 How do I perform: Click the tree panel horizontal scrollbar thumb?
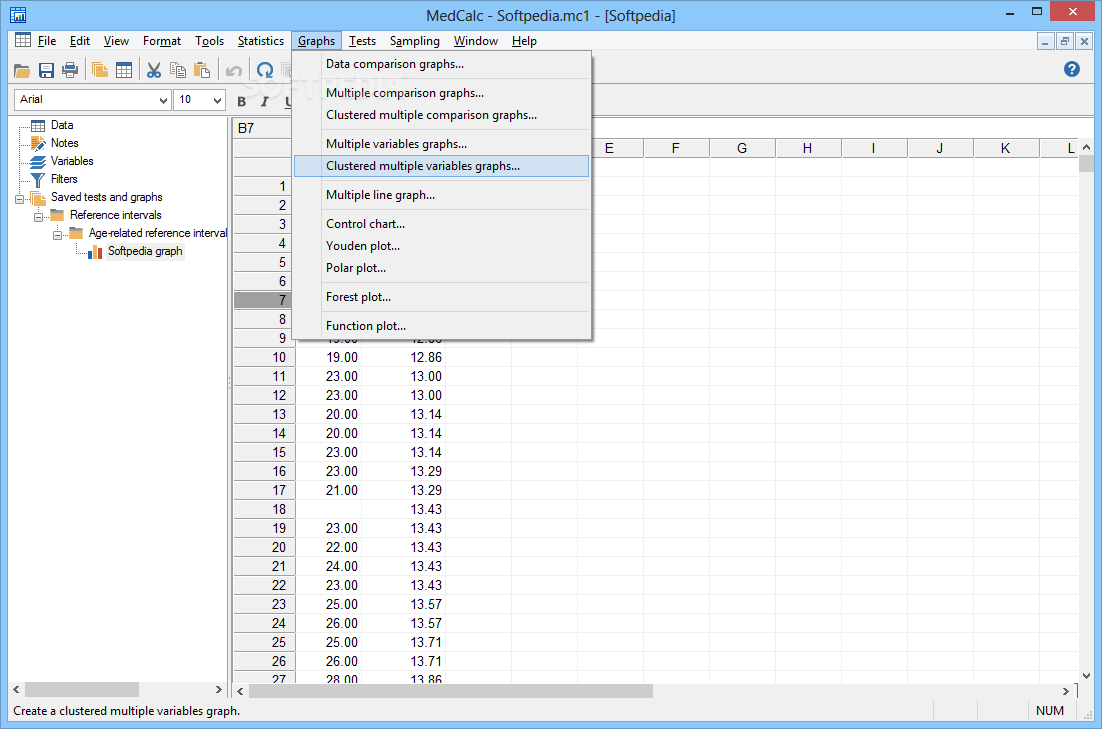82,690
